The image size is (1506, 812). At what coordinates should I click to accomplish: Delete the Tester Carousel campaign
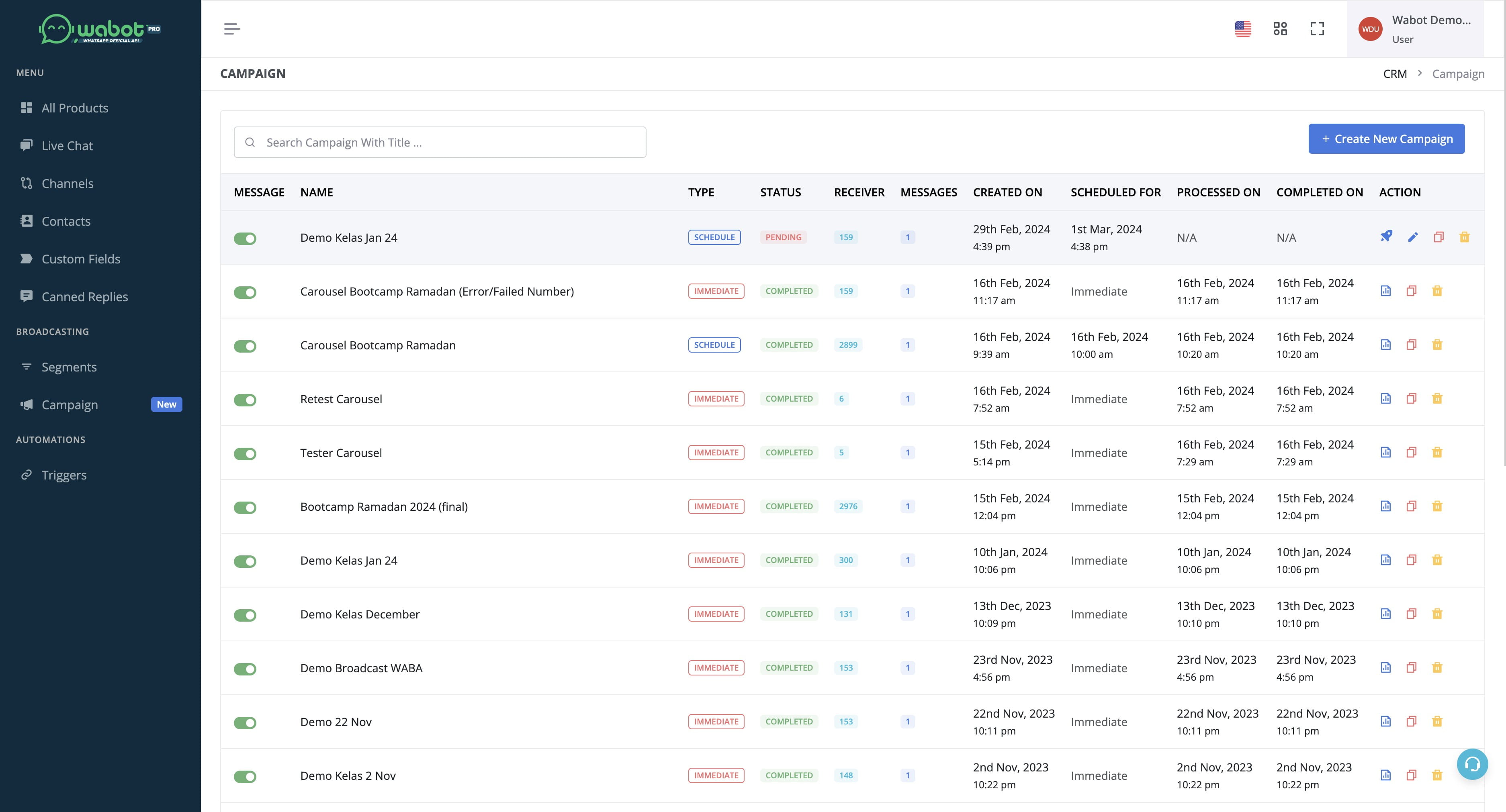1437,452
